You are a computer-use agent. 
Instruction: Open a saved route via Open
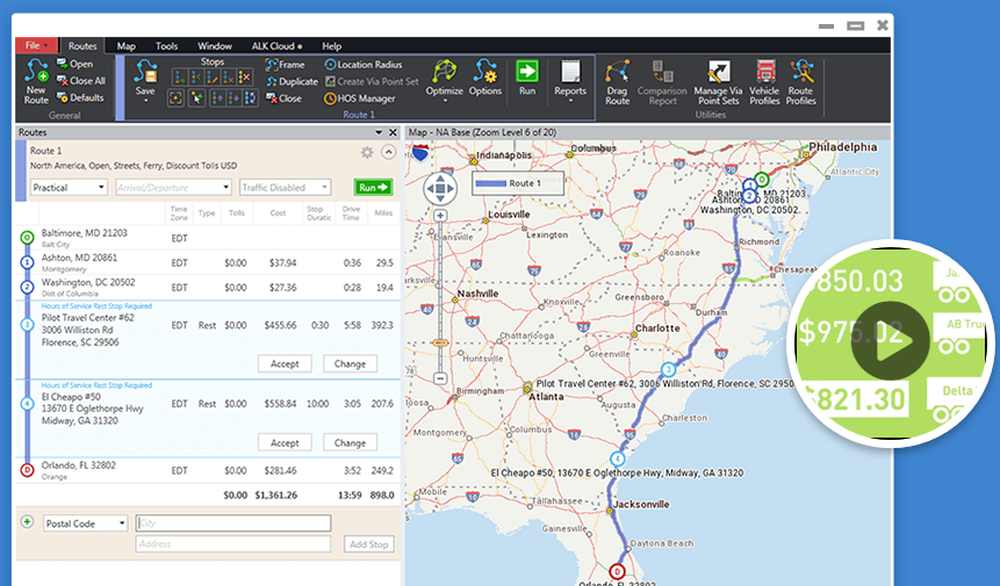tap(75, 64)
